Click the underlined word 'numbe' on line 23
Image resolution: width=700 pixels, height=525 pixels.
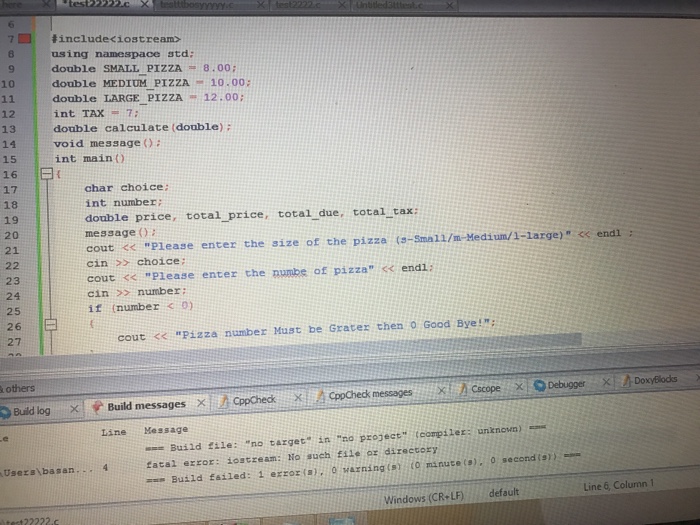click(x=290, y=272)
